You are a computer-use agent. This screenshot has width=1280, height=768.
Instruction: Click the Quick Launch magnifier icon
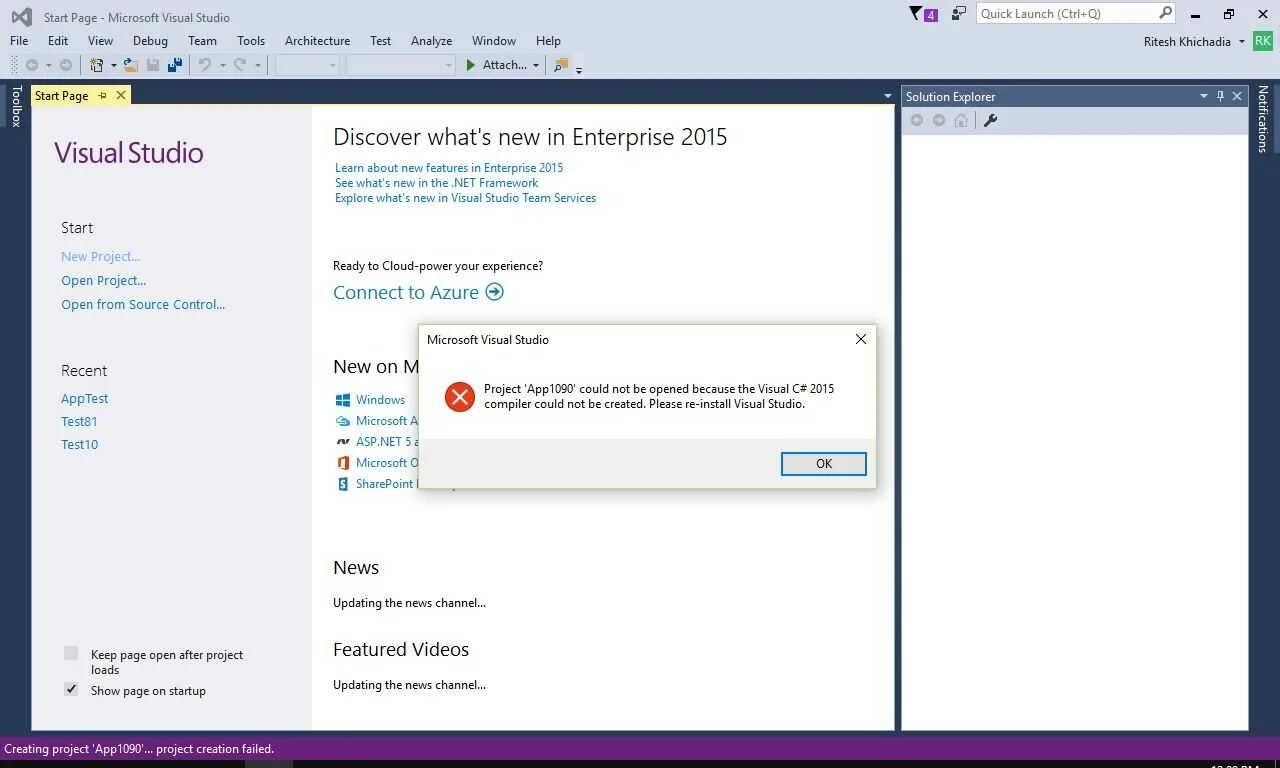[1165, 13]
